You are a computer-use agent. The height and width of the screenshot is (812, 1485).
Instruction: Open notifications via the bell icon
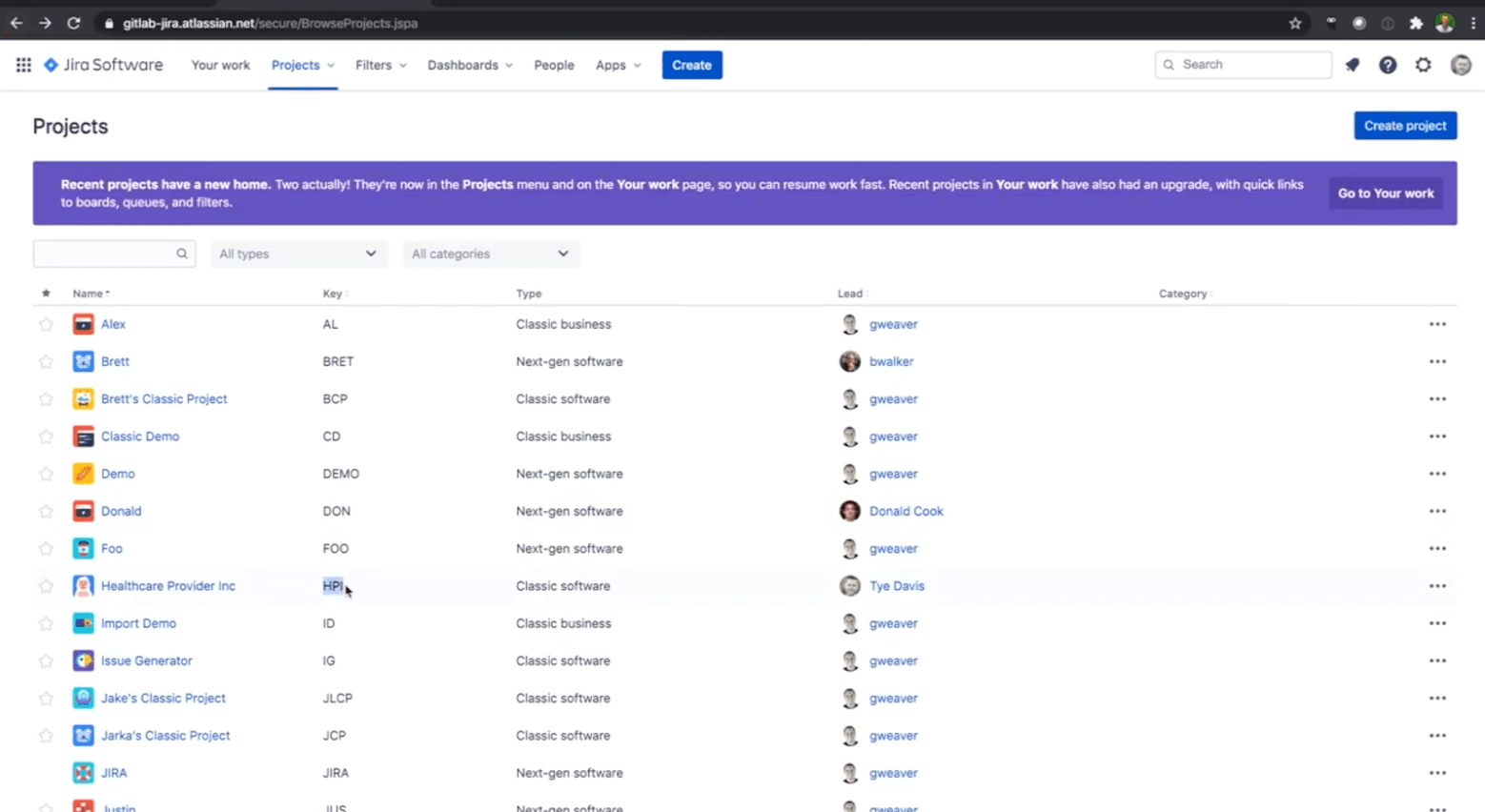(x=1353, y=65)
